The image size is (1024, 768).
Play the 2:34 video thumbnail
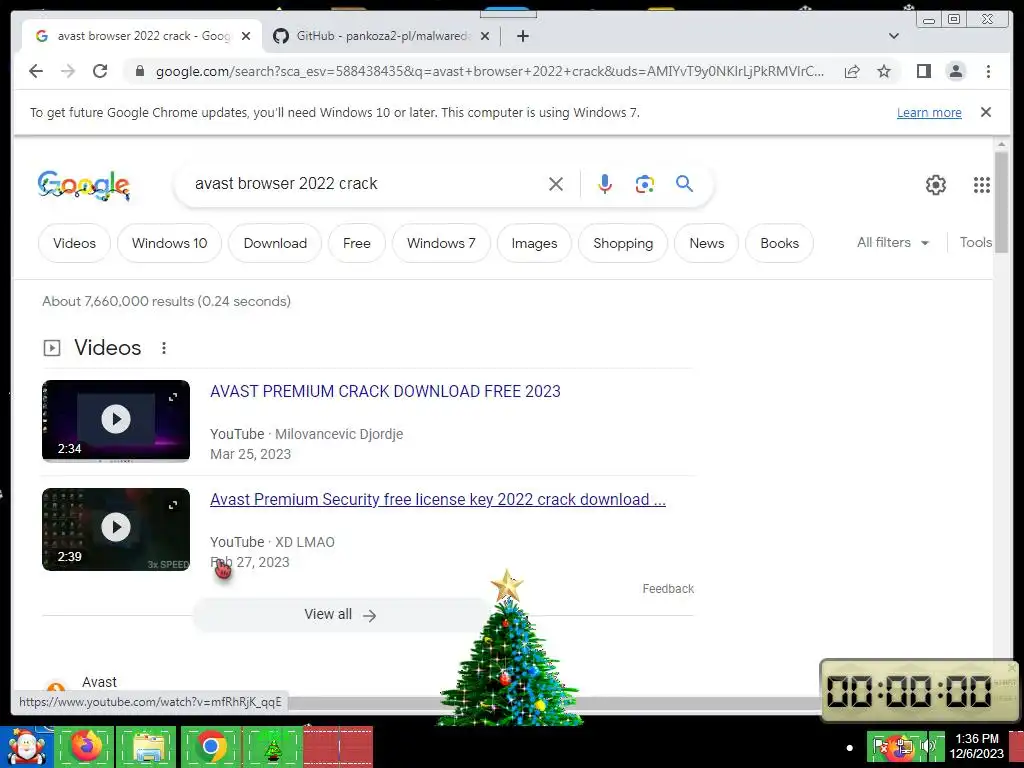[116, 421]
